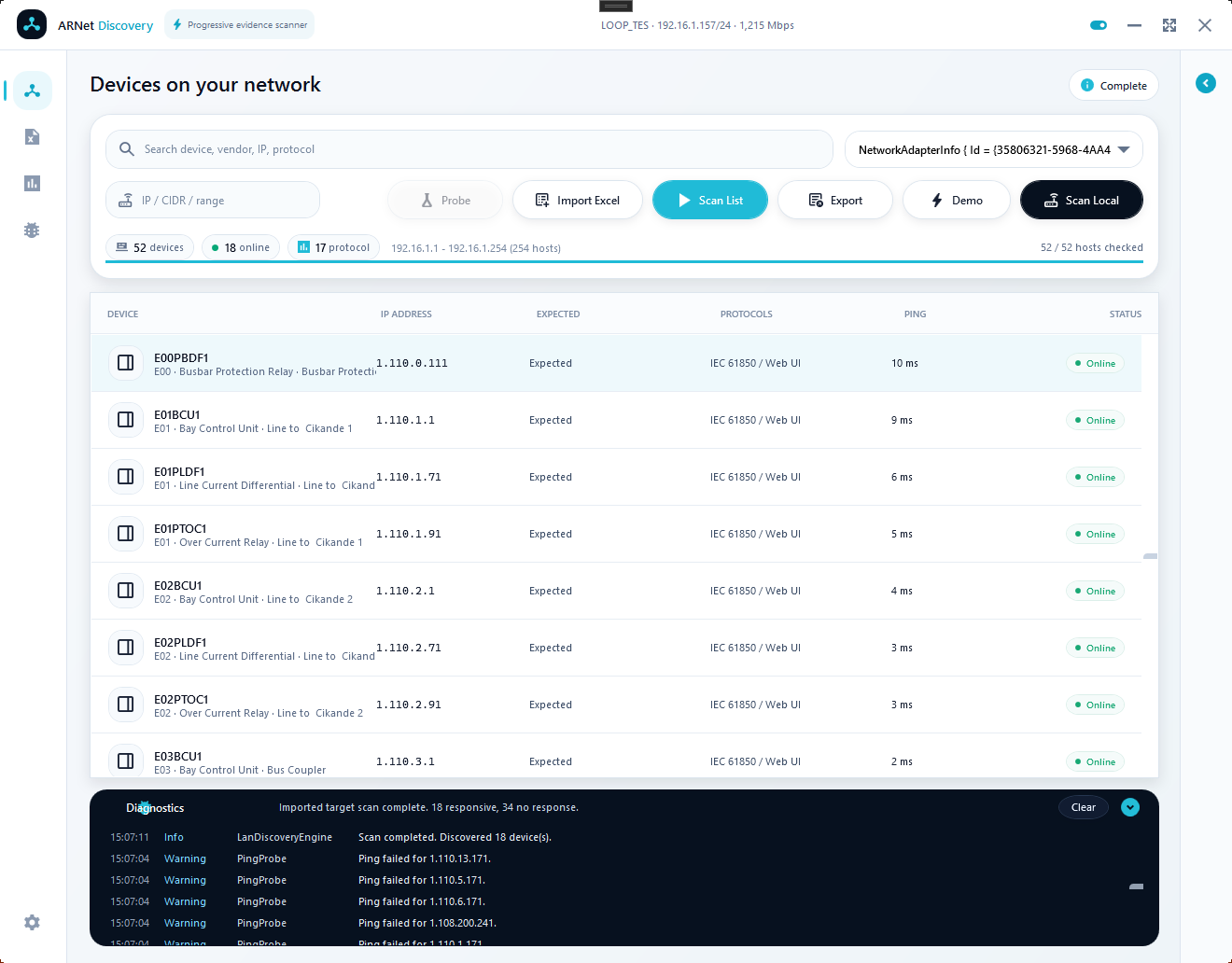This screenshot has width=1232, height=963.
Task: Clear the diagnostics log
Action: (1083, 807)
